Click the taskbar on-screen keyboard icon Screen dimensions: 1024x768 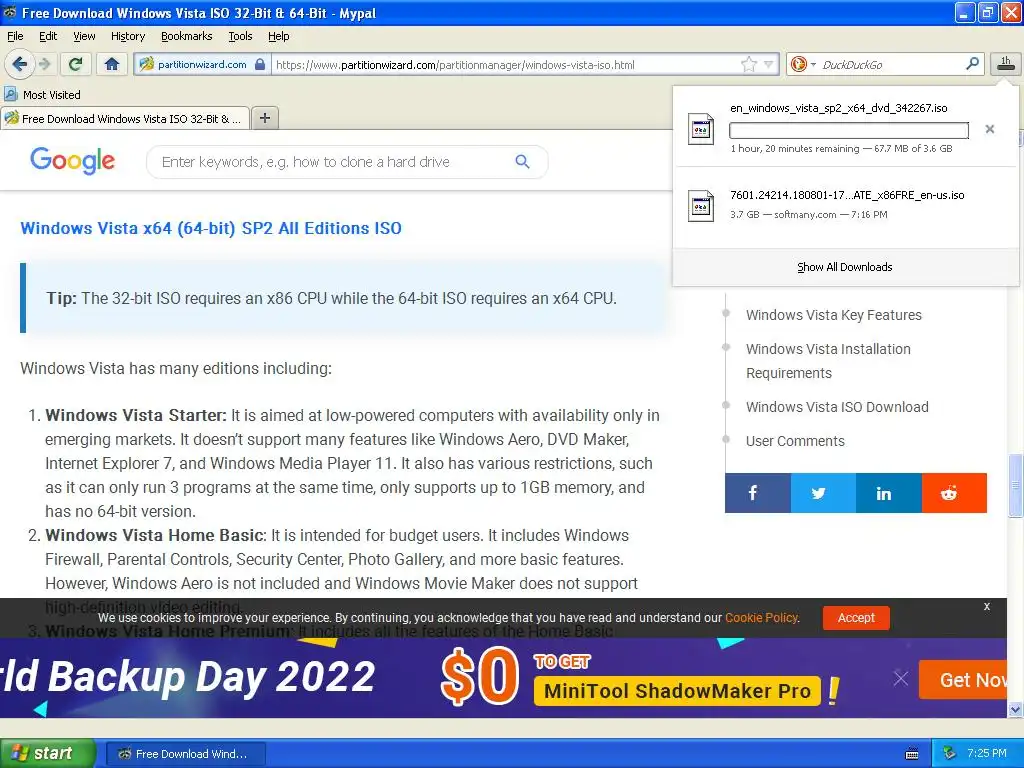912,754
